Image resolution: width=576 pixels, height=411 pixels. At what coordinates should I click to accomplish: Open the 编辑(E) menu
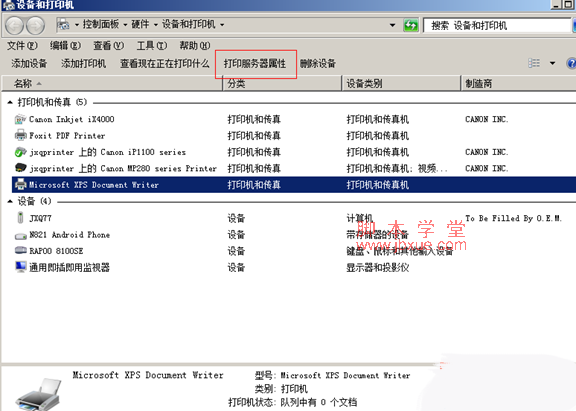(x=65, y=46)
